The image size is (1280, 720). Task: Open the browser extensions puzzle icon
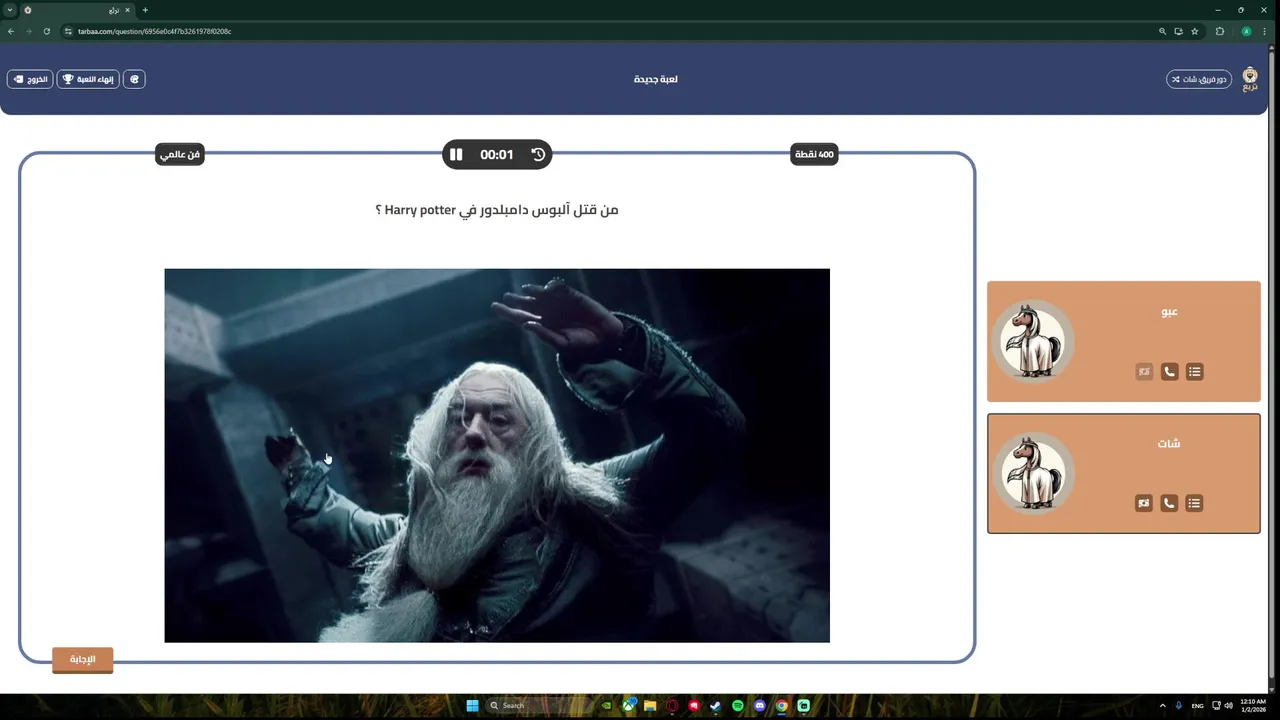(x=1220, y=31)
